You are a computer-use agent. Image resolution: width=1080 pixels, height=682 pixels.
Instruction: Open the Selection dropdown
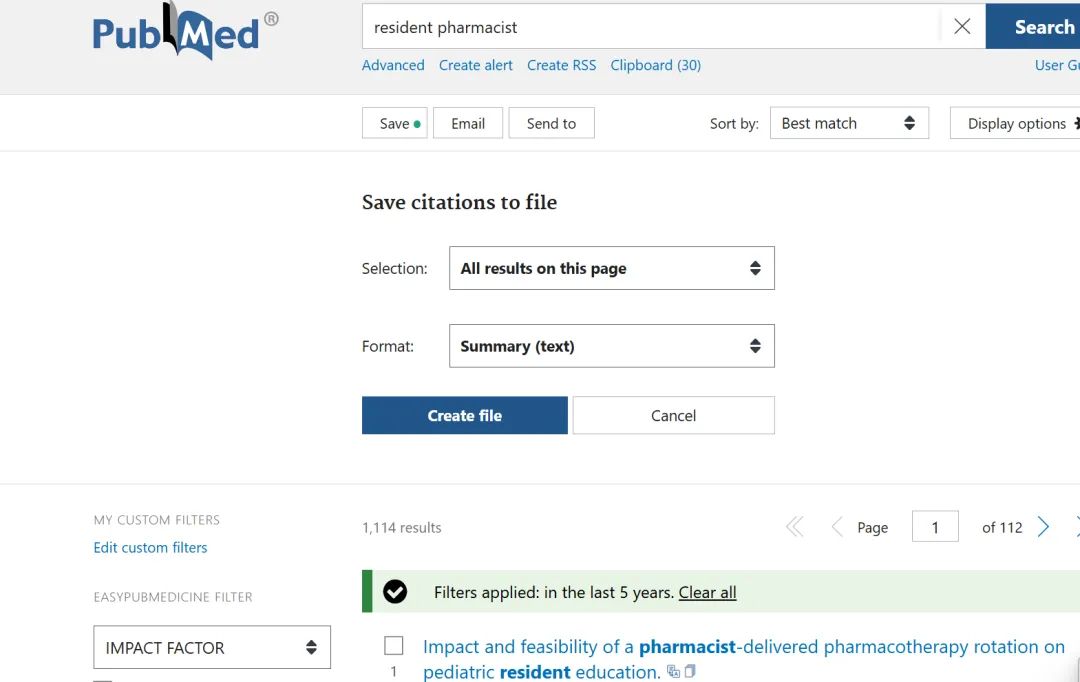click(x=611, y=268)
